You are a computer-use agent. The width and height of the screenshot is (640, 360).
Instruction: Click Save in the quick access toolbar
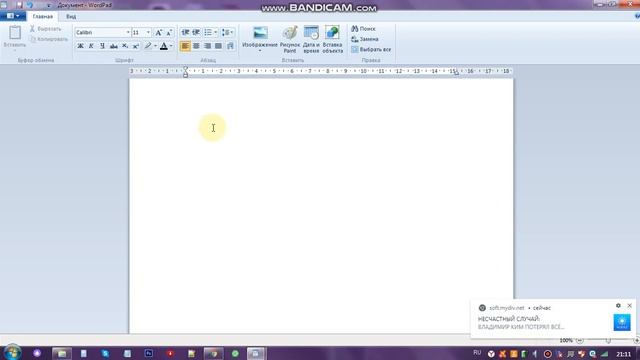(19, 5)
